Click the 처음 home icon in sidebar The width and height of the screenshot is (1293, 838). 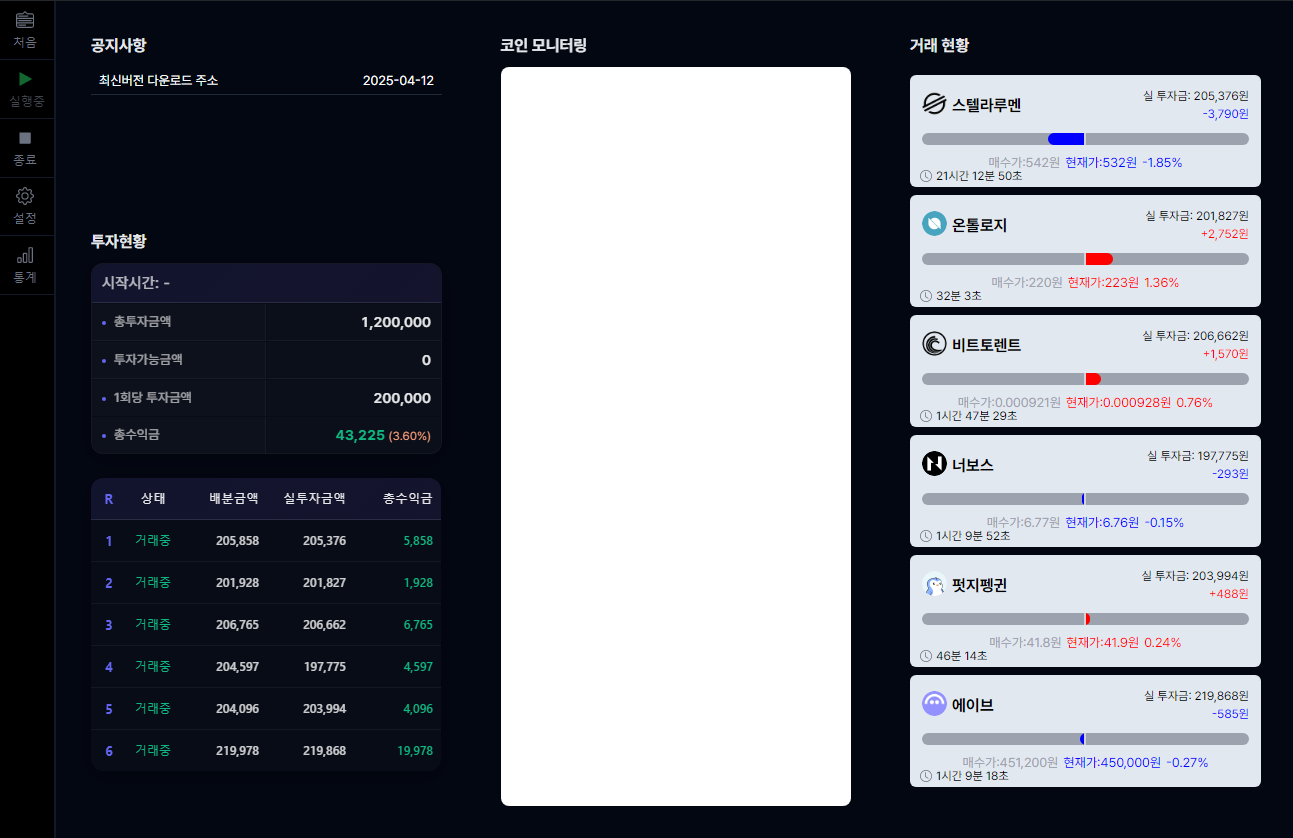coord(25,20)
